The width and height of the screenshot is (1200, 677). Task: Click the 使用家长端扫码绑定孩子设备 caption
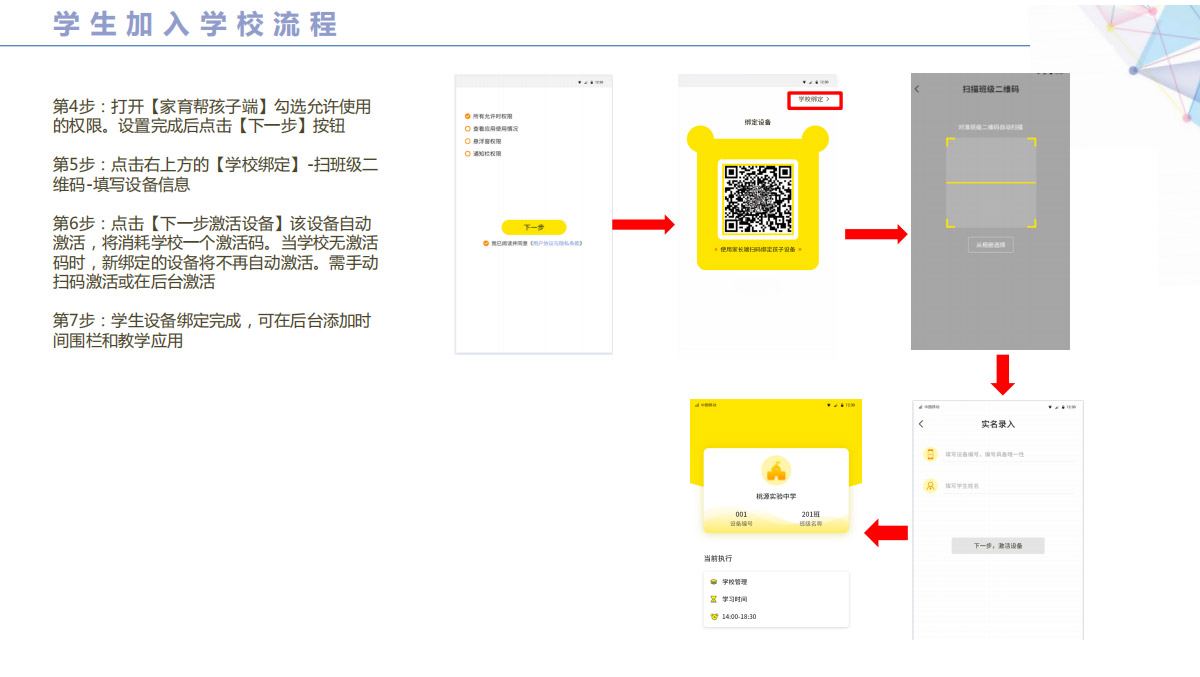point(758,249)
